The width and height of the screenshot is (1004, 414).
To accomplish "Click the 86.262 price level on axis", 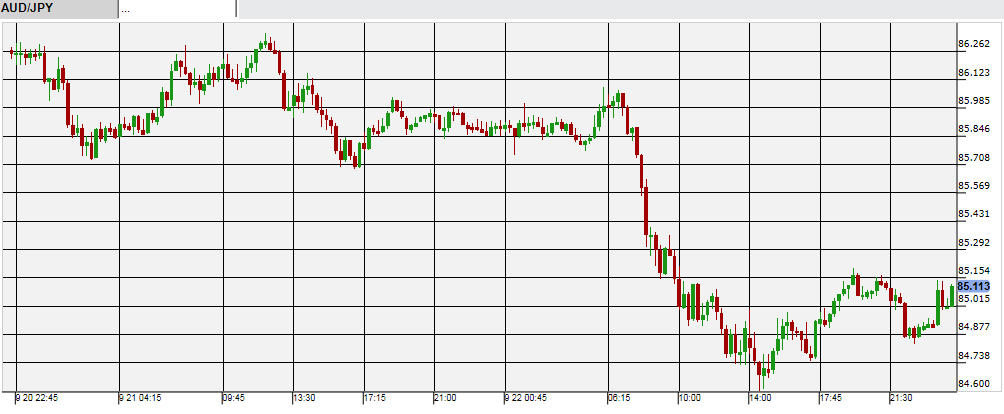I will pyautogui.click(x=973, y=44).
